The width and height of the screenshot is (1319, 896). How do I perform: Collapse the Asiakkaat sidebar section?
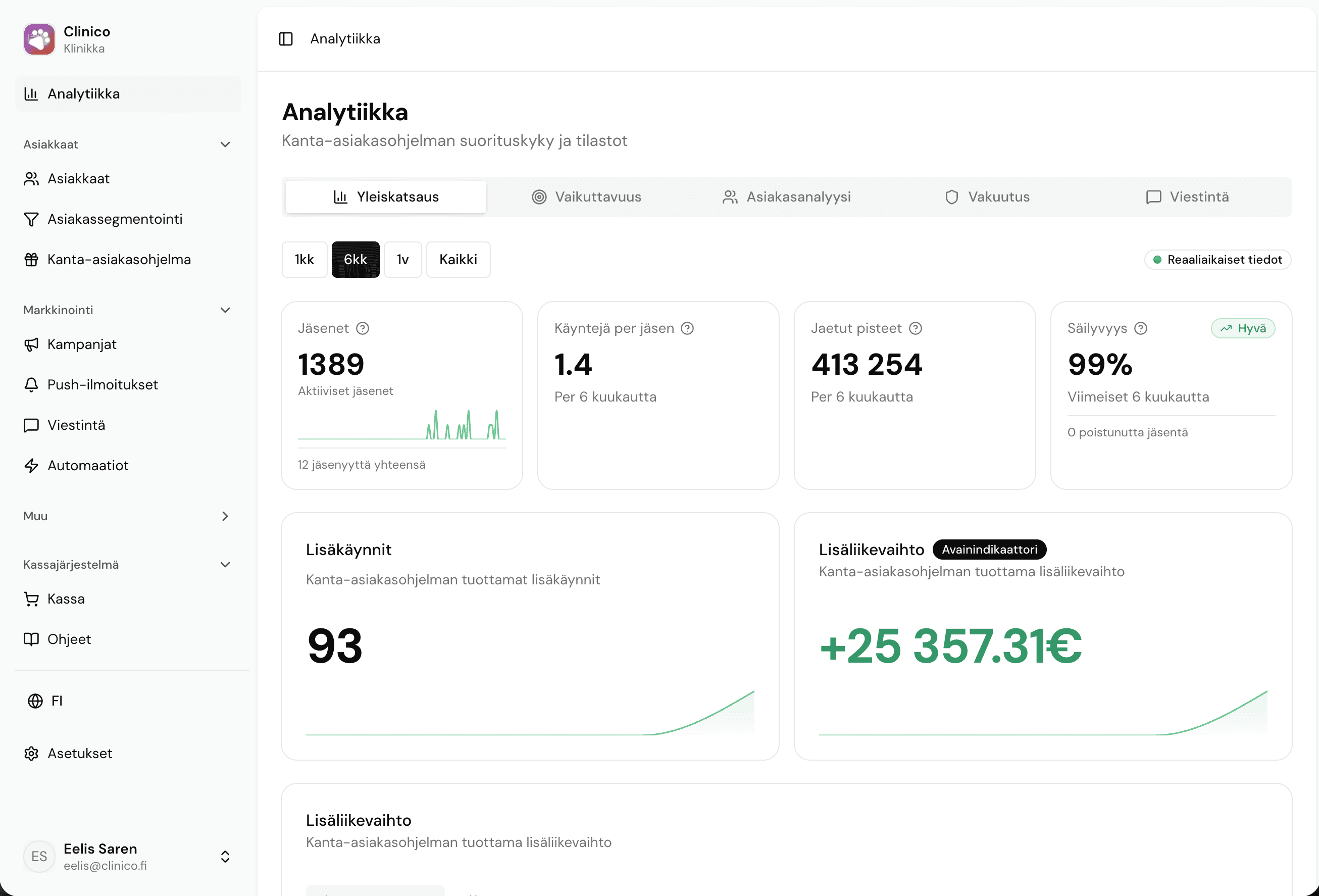tap(225, 144)
